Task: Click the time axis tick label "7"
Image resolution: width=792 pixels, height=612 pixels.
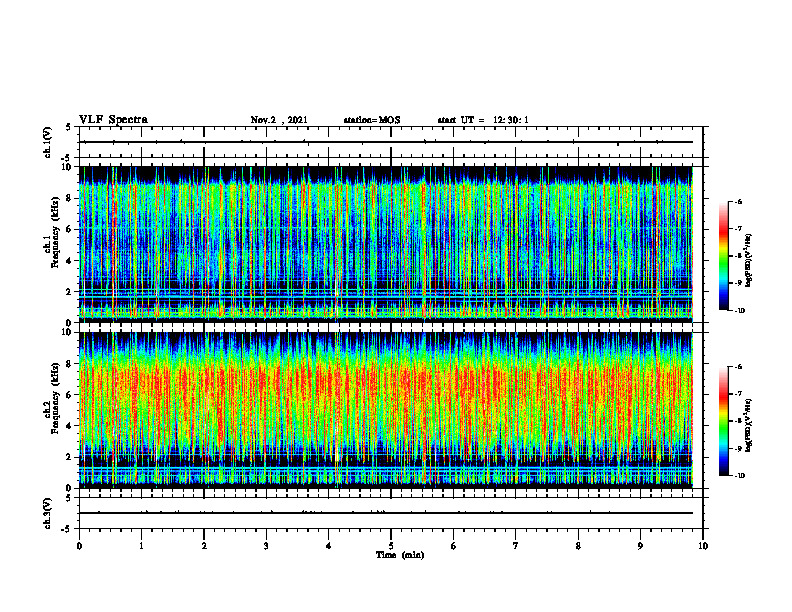Action: [516, 546]
